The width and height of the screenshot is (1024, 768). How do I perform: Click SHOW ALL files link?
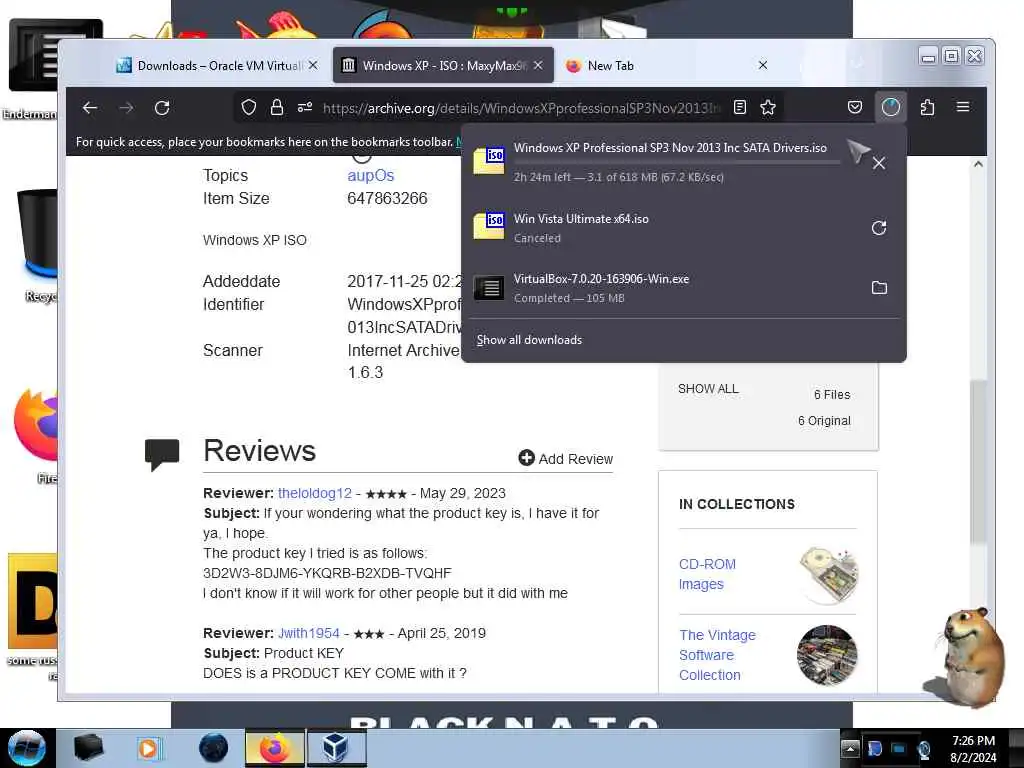(708, 389)
